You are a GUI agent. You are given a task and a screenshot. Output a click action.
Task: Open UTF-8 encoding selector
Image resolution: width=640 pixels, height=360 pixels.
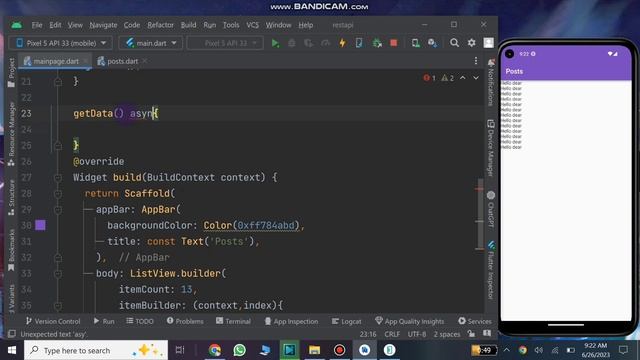pyautogui.click(x=417, y=334)
